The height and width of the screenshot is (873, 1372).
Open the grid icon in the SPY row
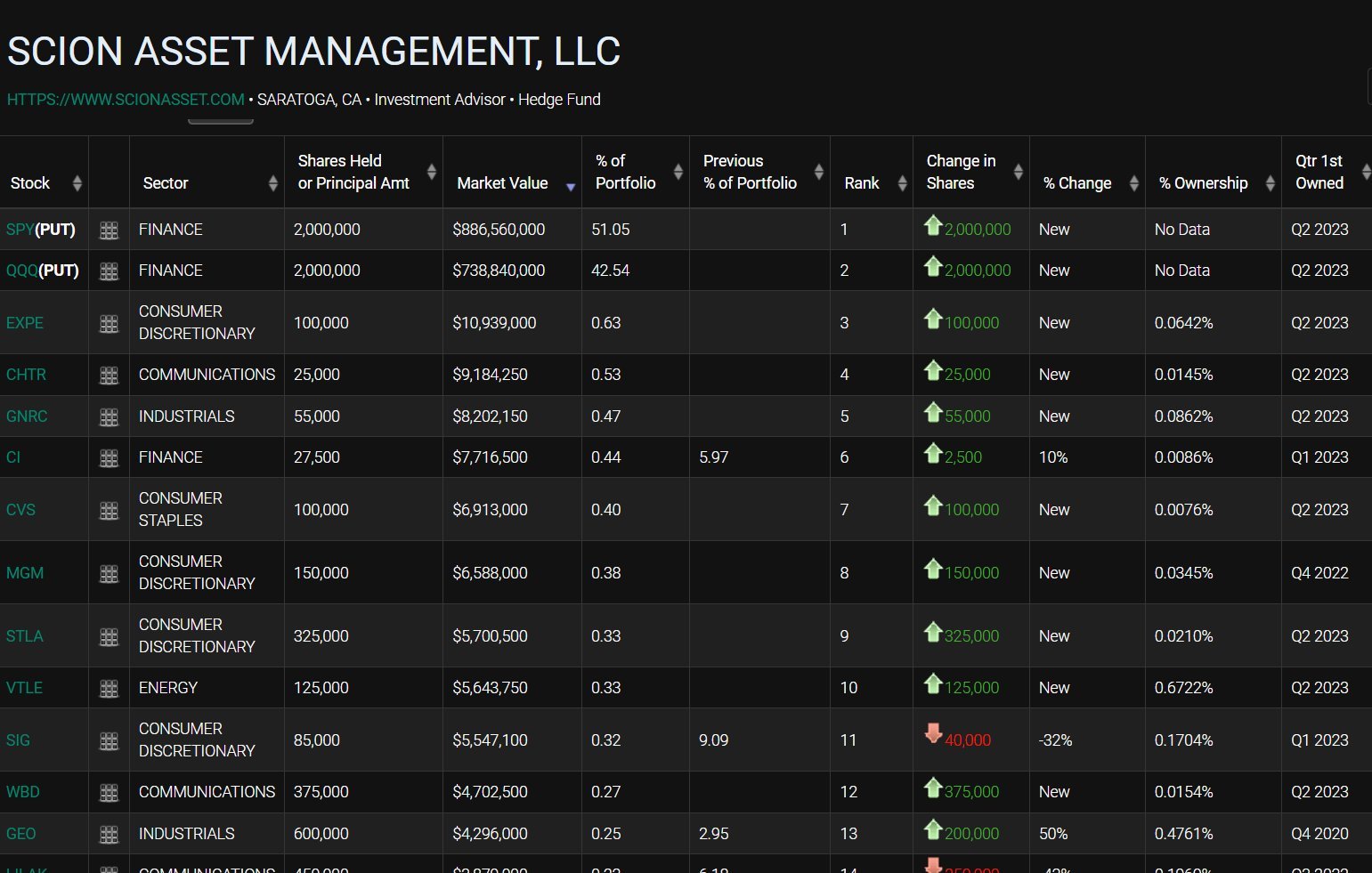[109, 230]
